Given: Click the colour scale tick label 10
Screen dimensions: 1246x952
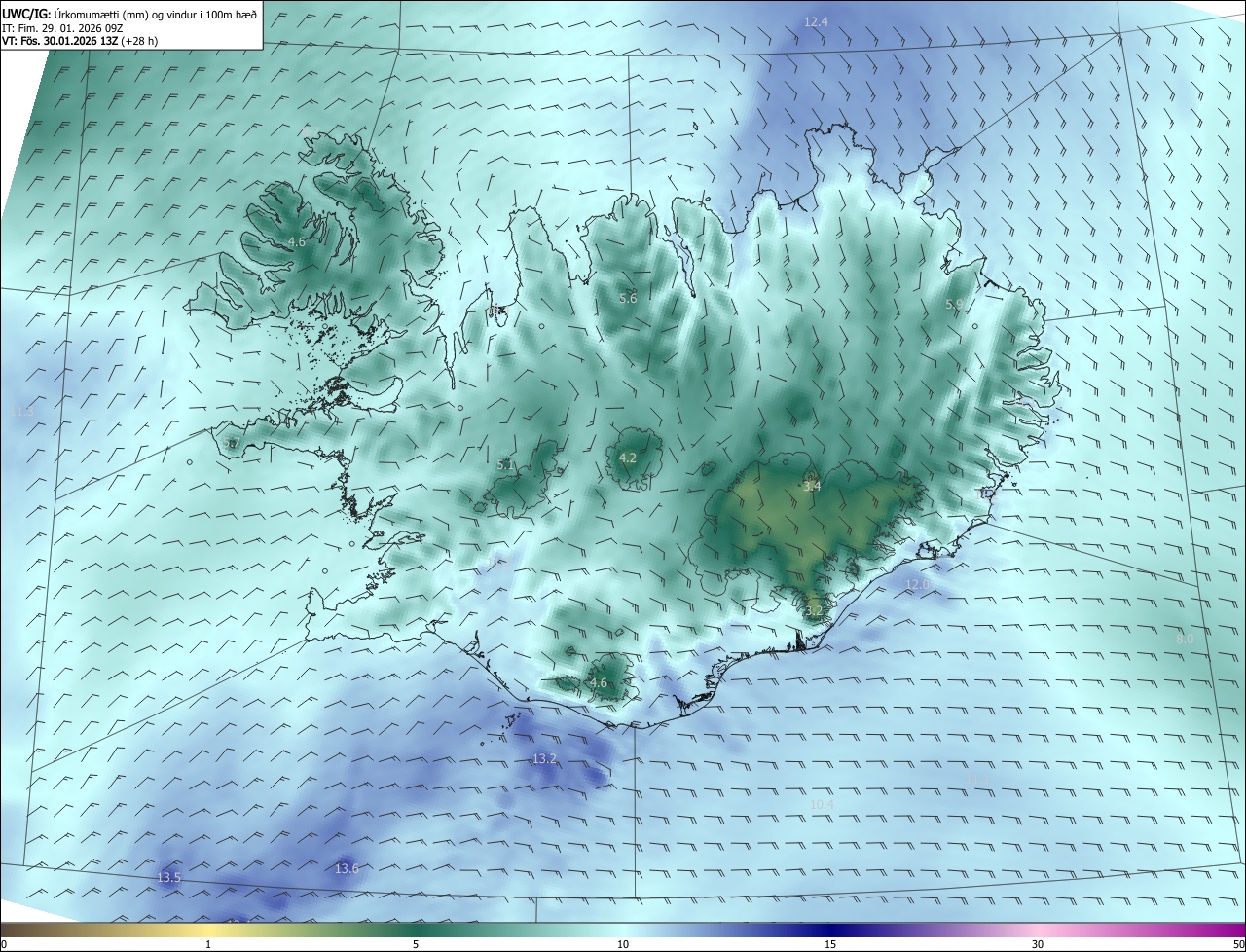Looking at the screenshot, I should point(623,945).
